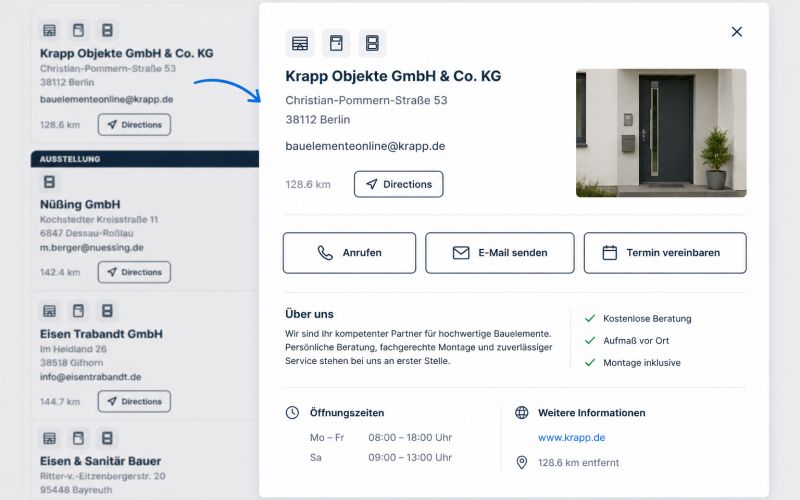Click the Montage inklusive label
Screen dimensions: 800x500
pyautogui.click(x=642, y=363)
